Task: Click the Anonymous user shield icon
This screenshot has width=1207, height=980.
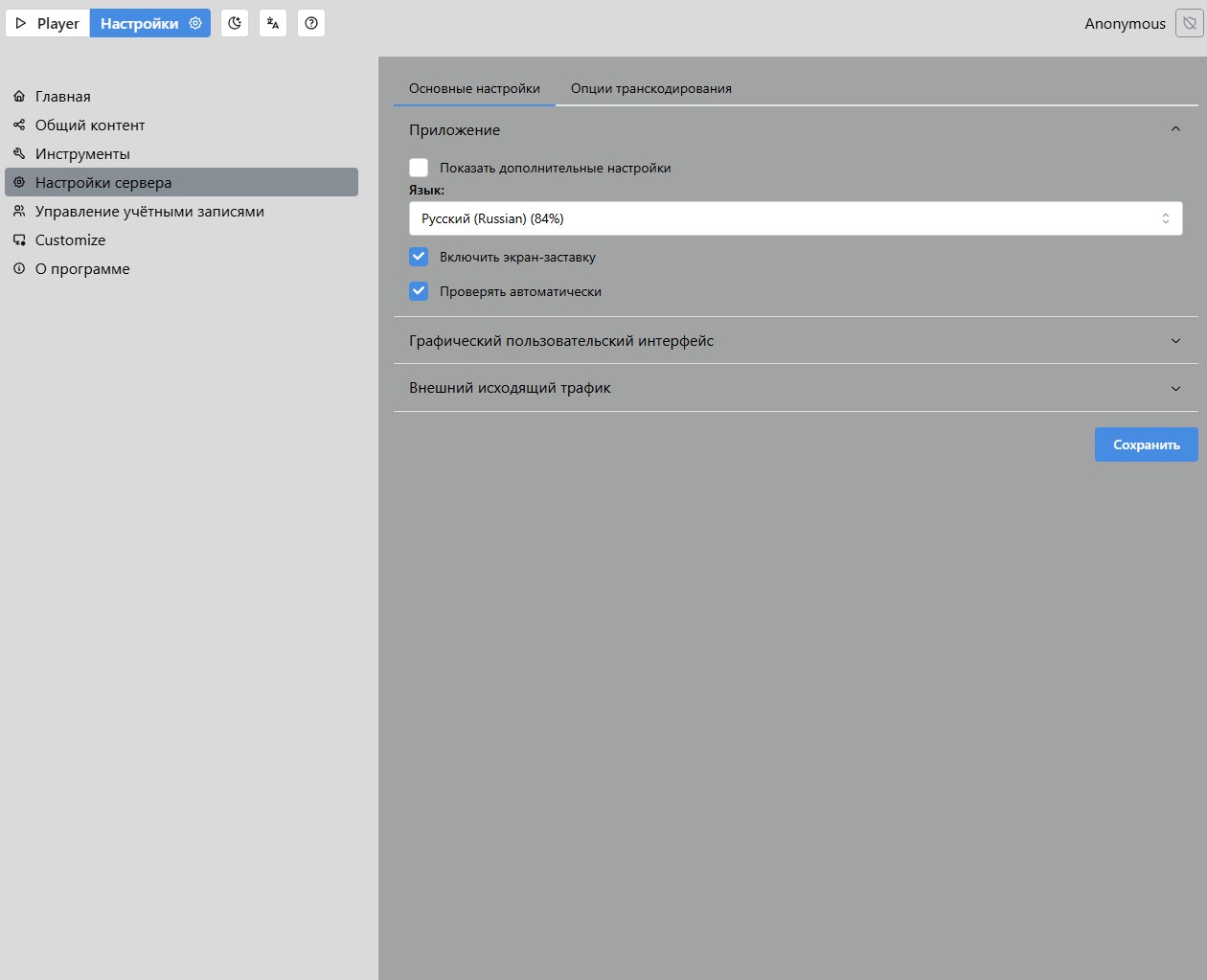Action: point(1189,23)
